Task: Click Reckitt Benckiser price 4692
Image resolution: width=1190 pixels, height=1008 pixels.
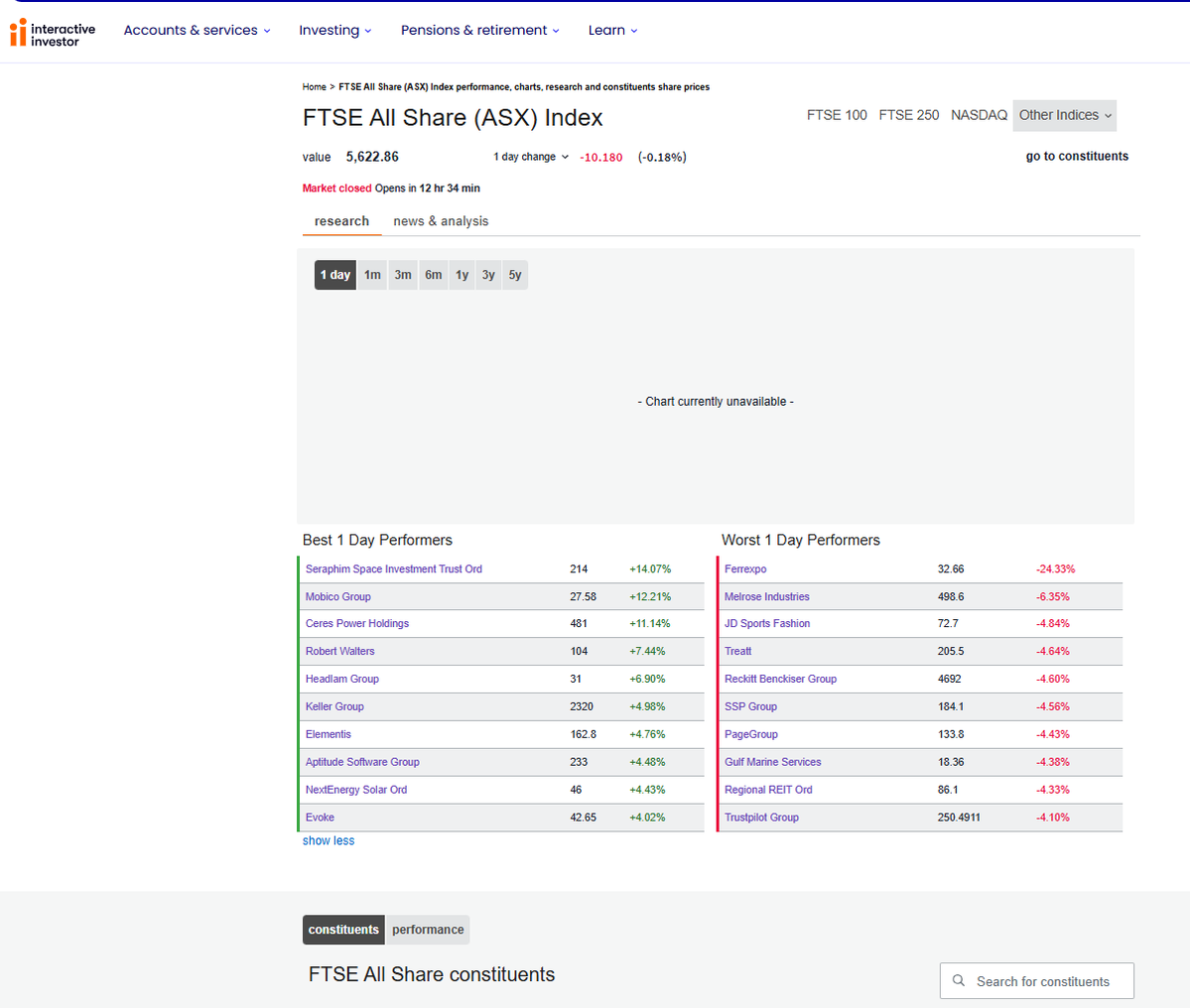Action: click(x=949, y=679)
